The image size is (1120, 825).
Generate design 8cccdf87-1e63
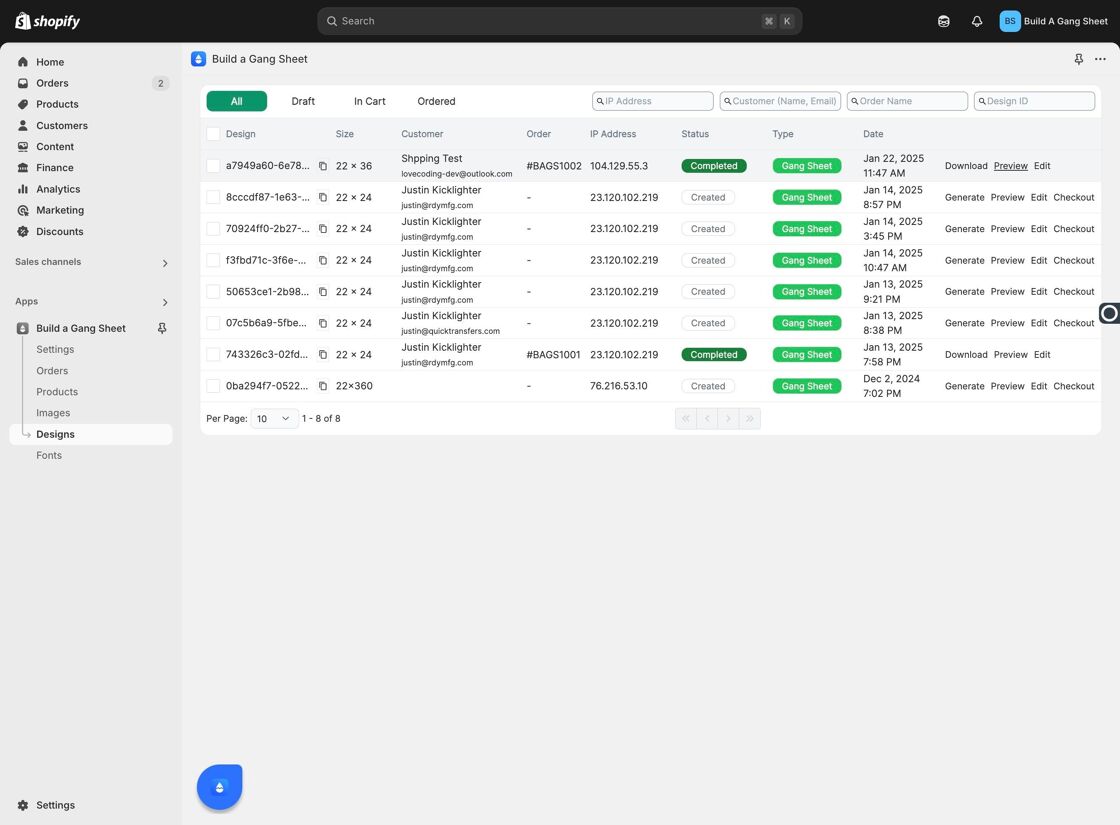point(964,197)
